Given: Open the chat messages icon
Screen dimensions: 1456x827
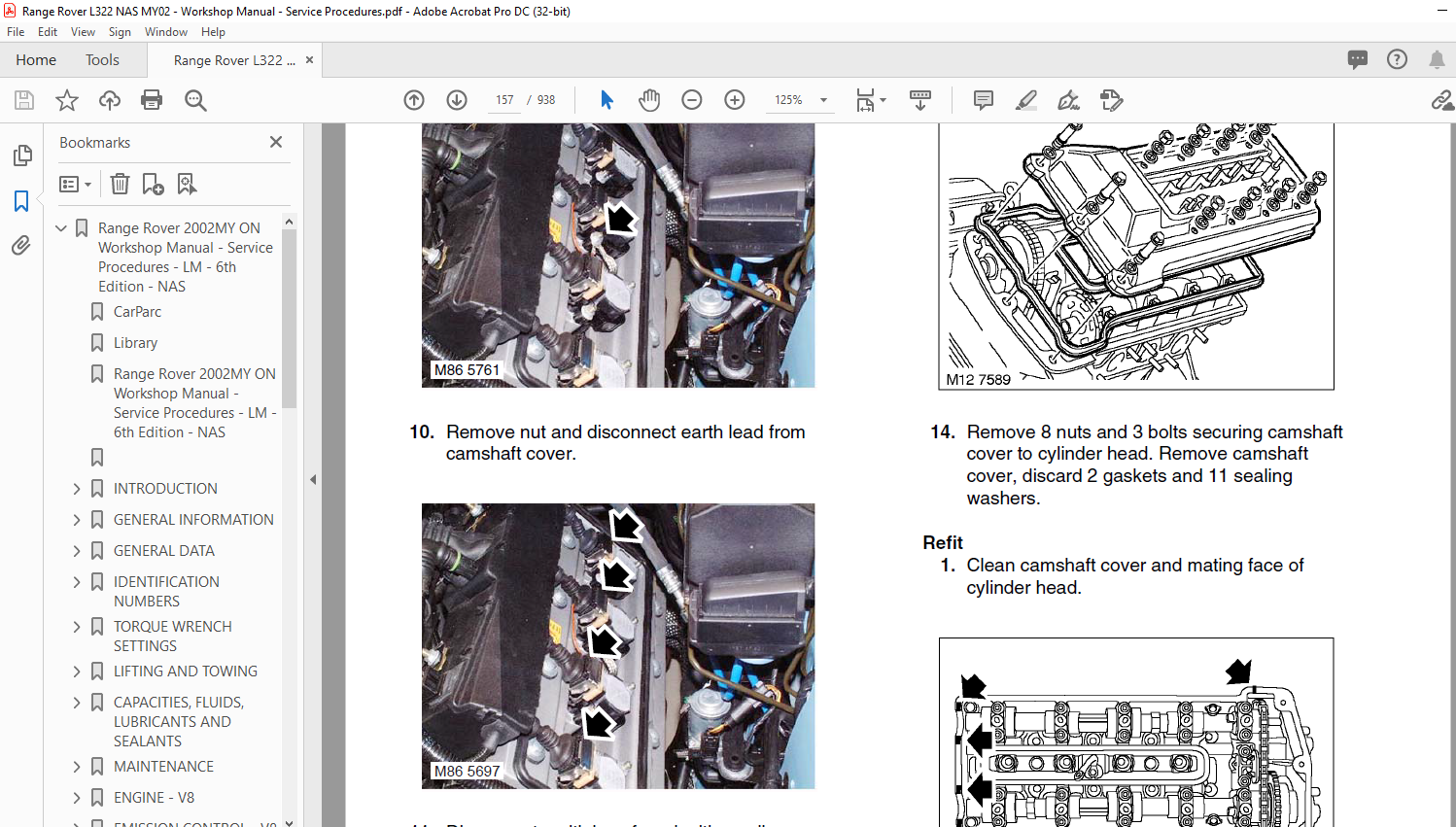Looking at the screenshot, I should 1358,59.
